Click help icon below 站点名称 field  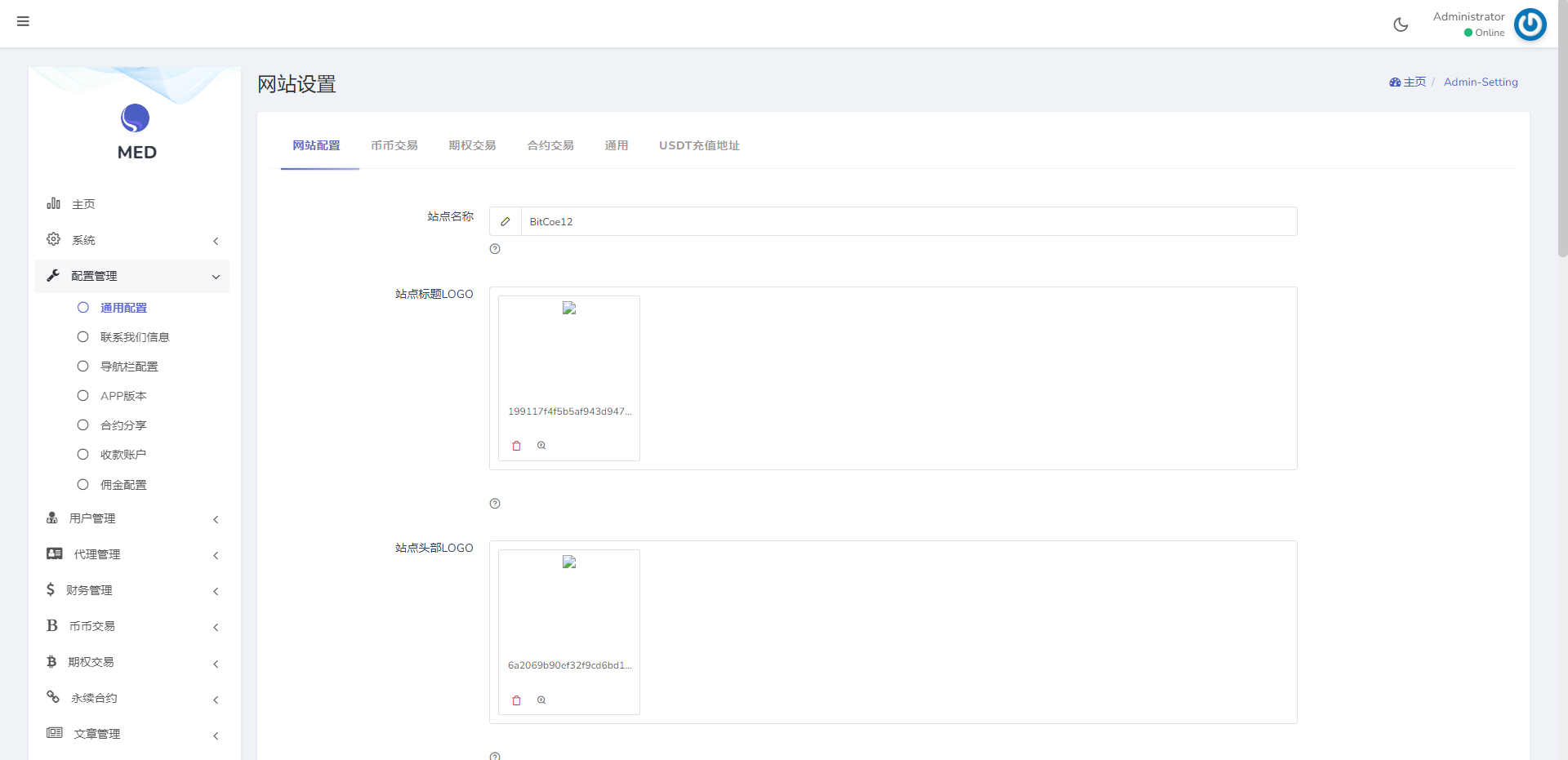click(x=495, y=249)
